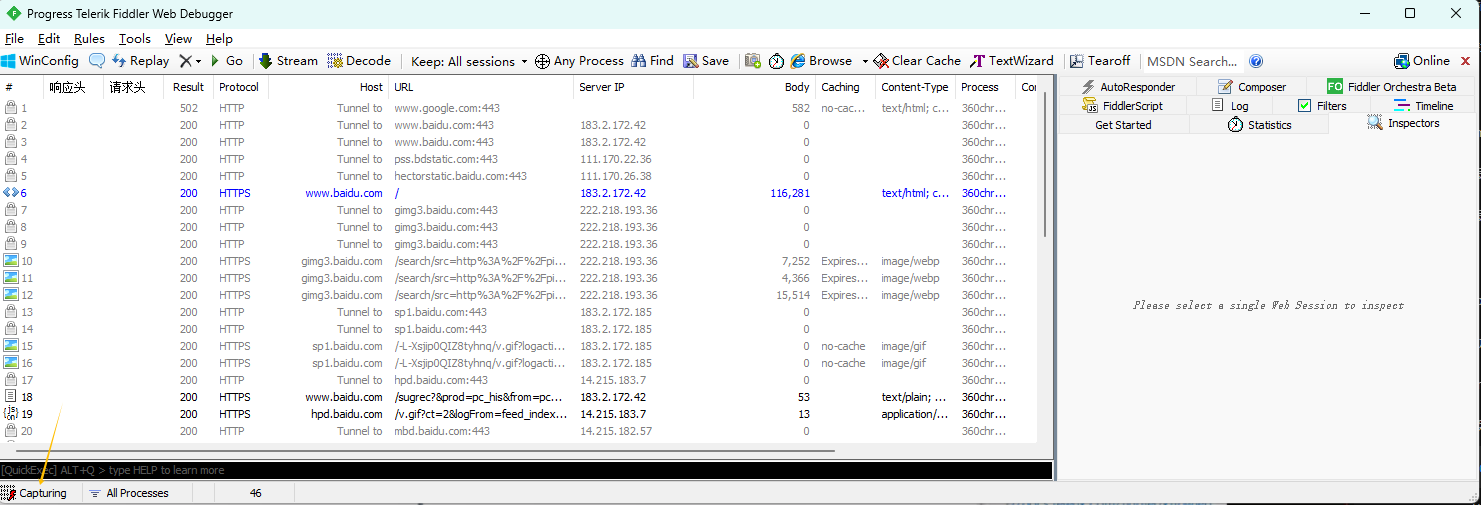Expand the Browse dropdown arrow
This screenshot has width=1481, height=505.
(x=865, y=61)
